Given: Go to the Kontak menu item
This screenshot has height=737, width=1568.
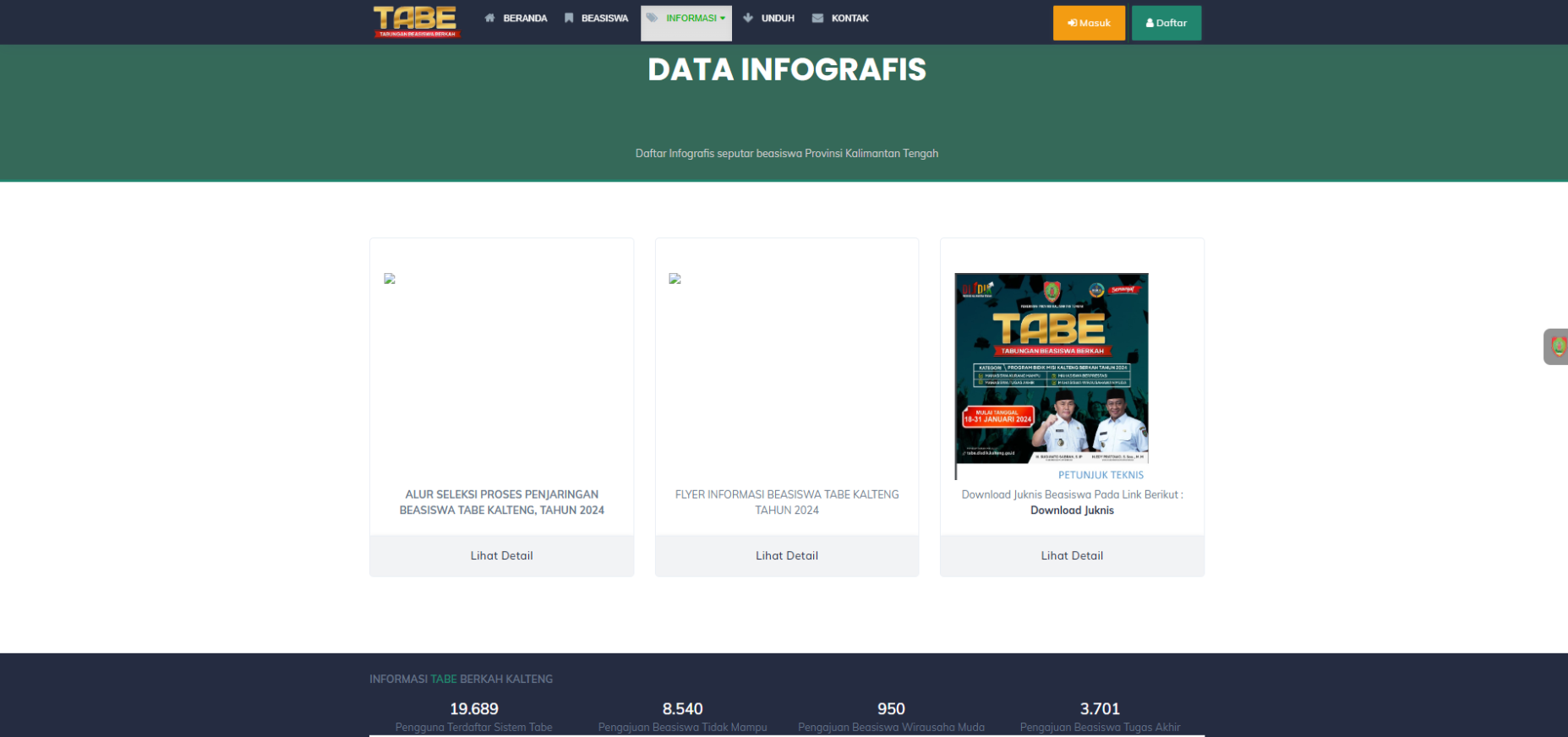Looking at the screenshot, I should tap(850, 18).
